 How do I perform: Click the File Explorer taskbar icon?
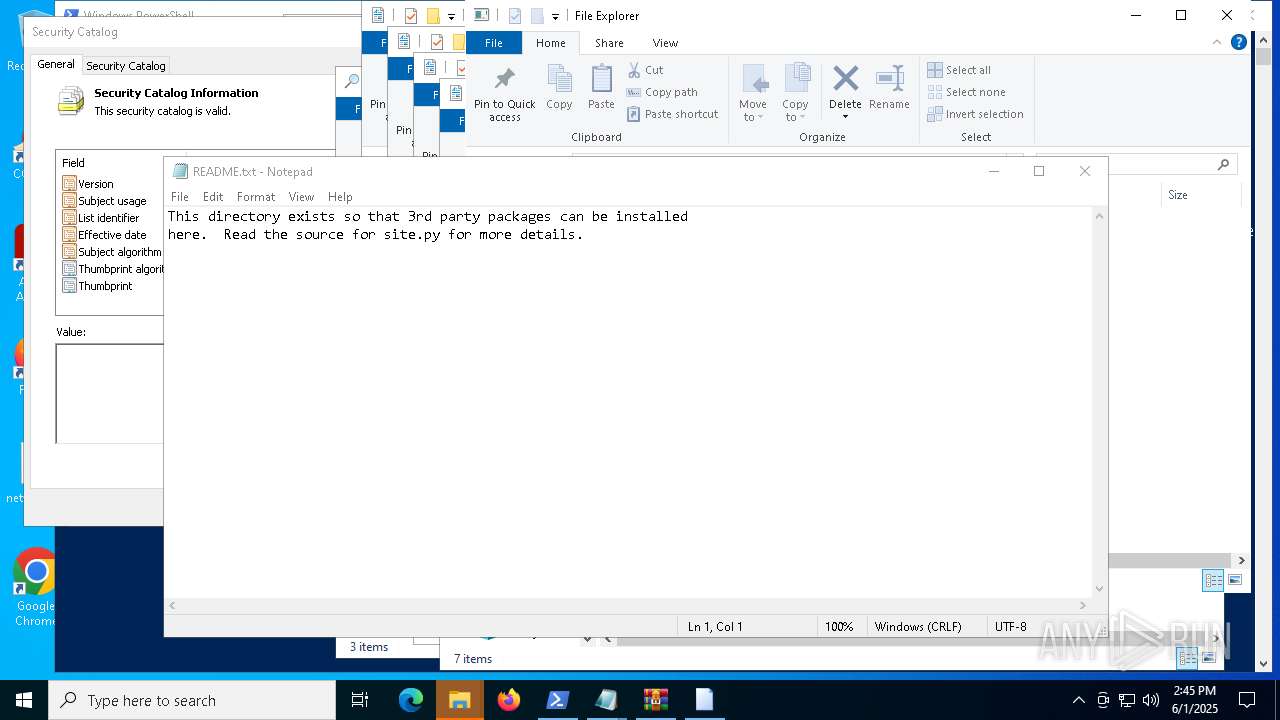(460, 700)
